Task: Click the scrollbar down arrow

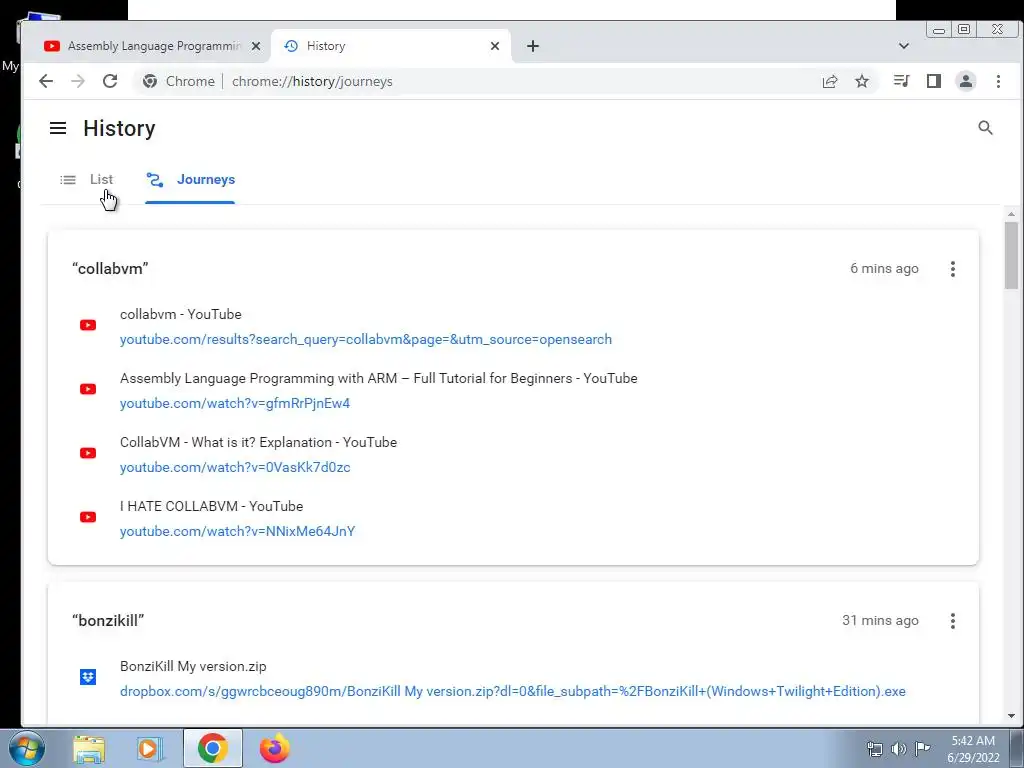Action: pos(1011,716)
